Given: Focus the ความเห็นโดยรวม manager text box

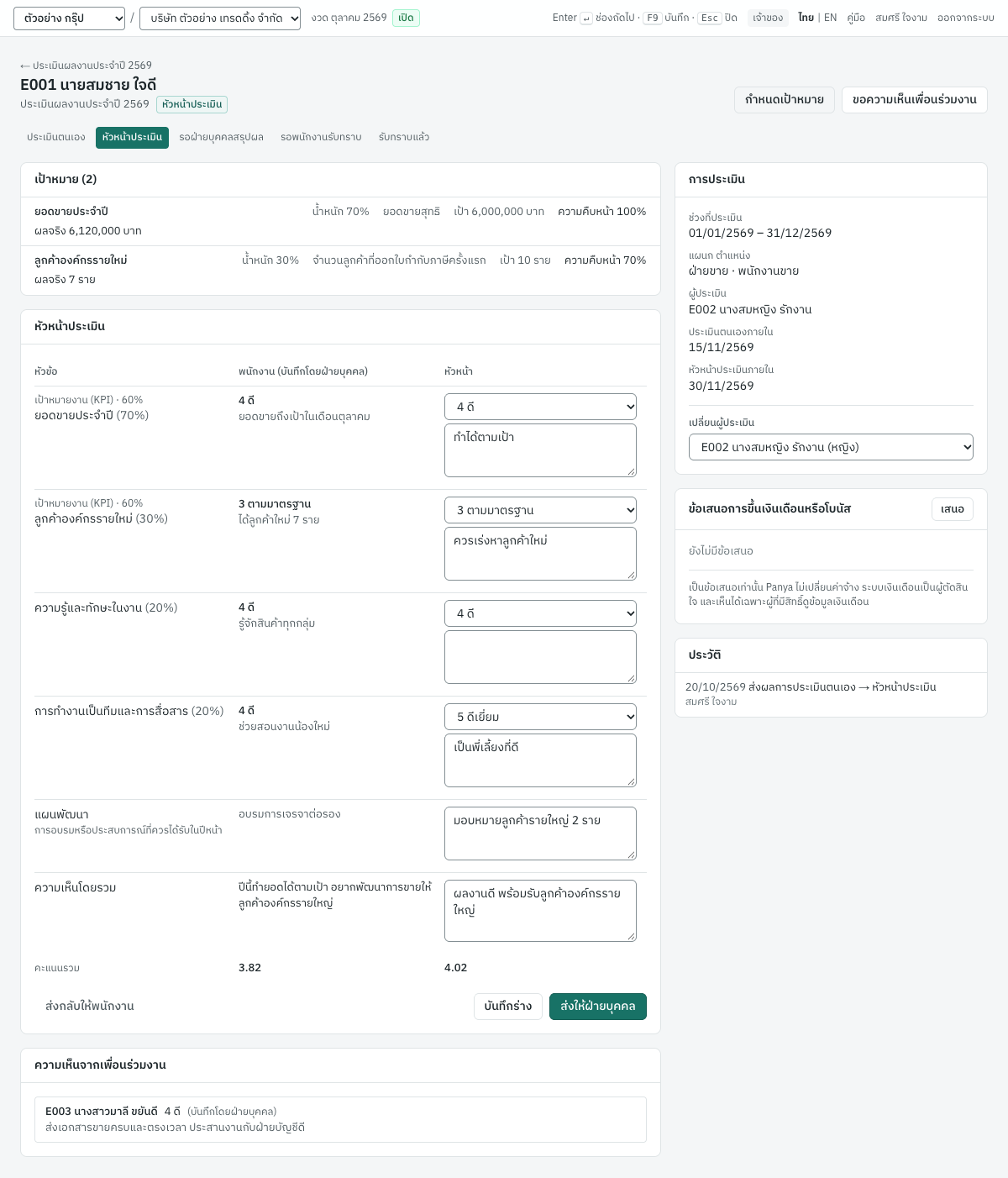Looking at the screenshot, I should (x=540, y=911).
